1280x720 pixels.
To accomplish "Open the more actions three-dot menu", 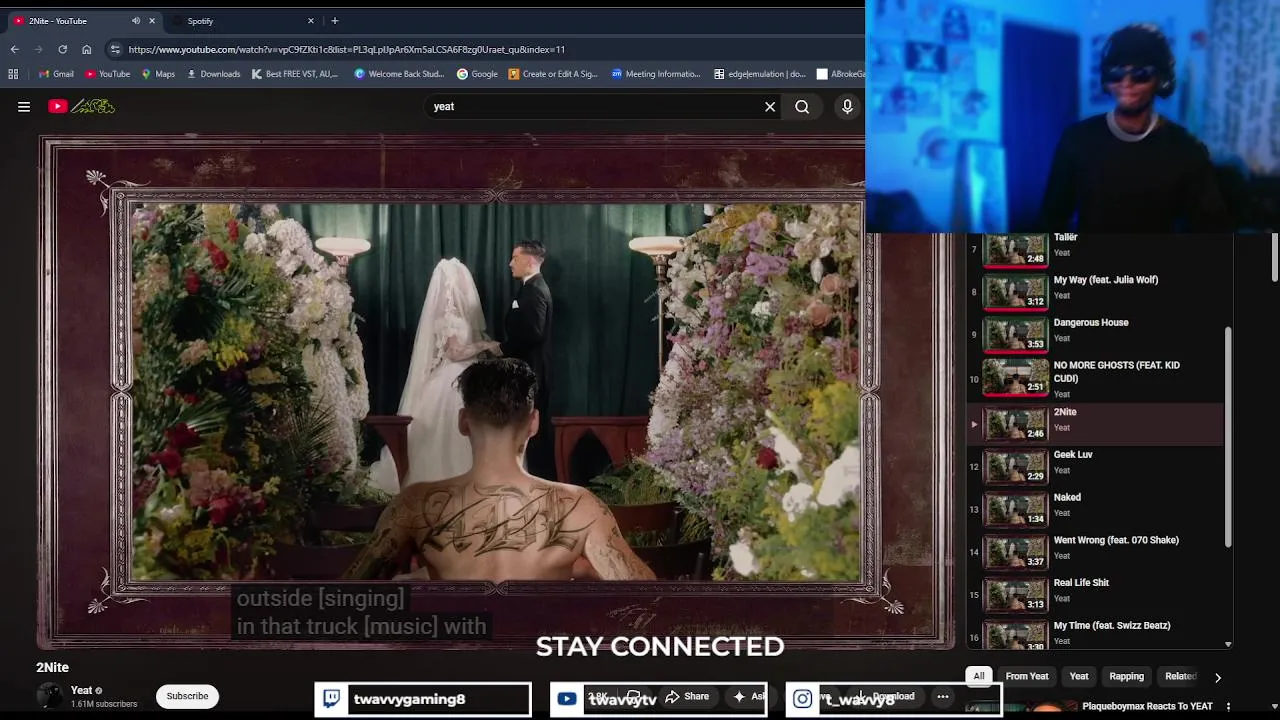I will tap(942, 696).
